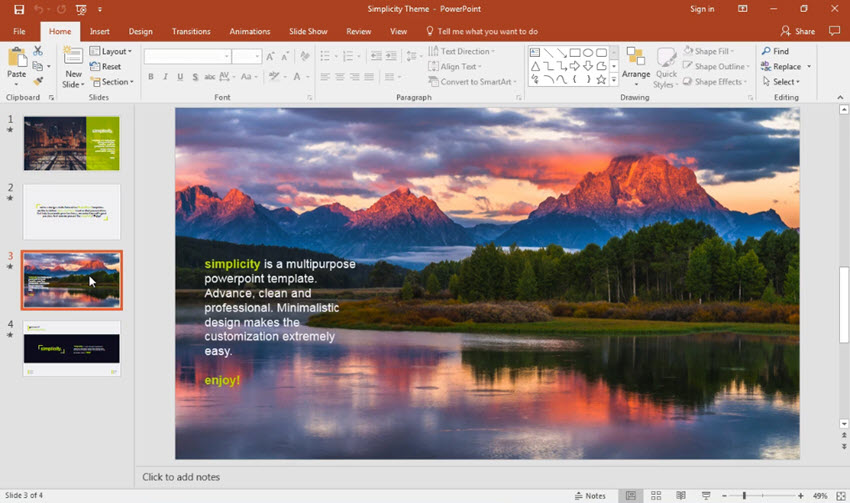Click the Zoom Out minus button
The width and height of the screenshot is (850, 503).
click(x=724, y=495)
